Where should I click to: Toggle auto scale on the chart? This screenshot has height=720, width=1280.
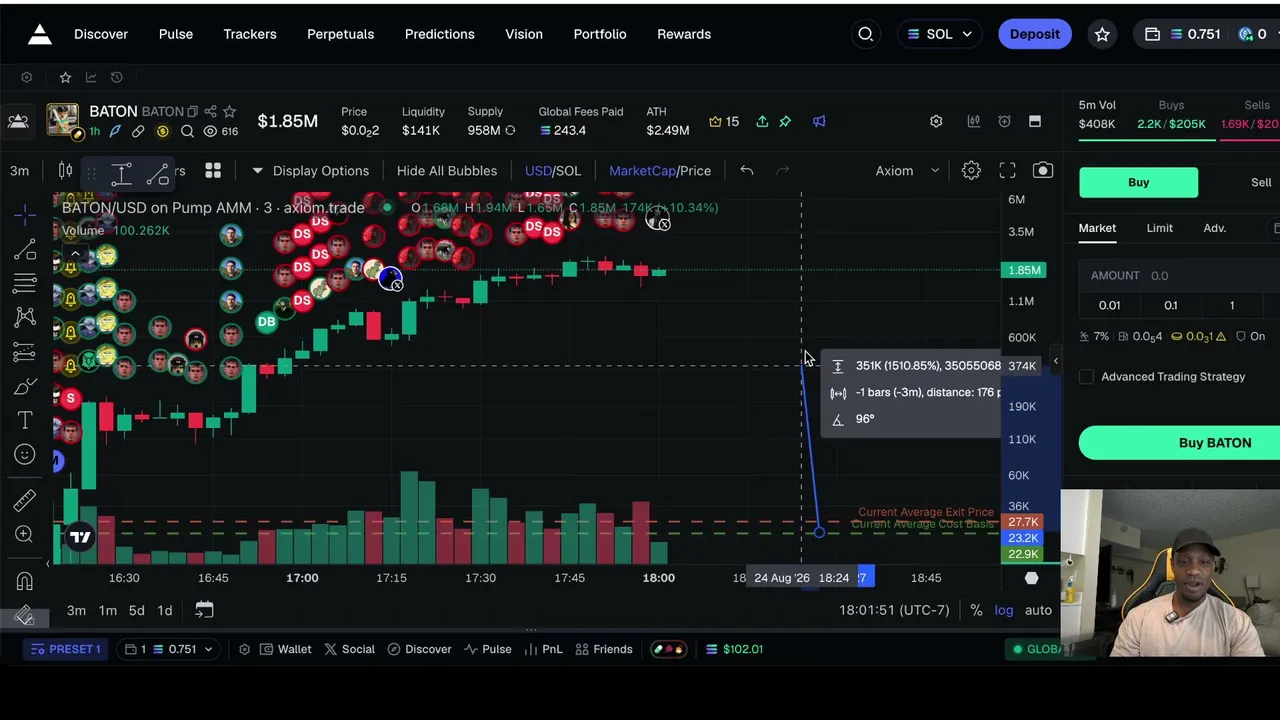point(1038,610)
